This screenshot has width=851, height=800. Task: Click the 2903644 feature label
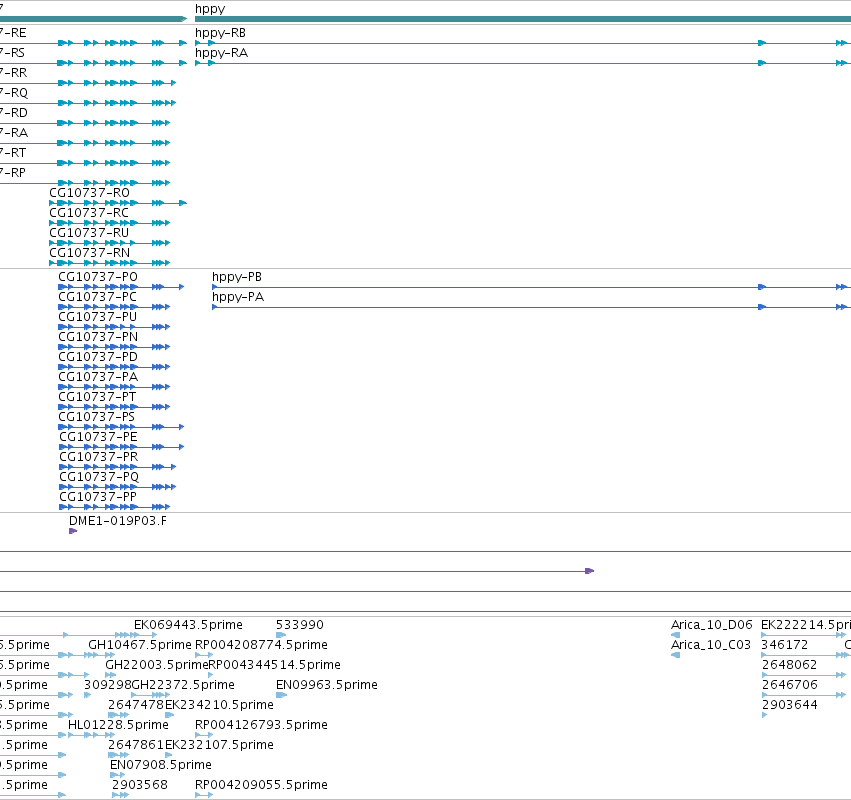790,706
